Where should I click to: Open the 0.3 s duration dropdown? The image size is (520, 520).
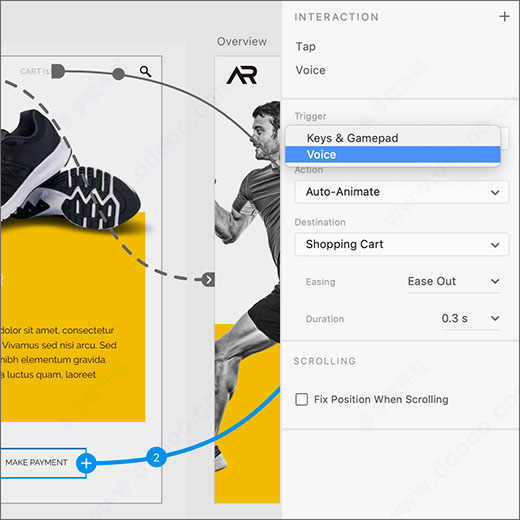tap(471, 319)
